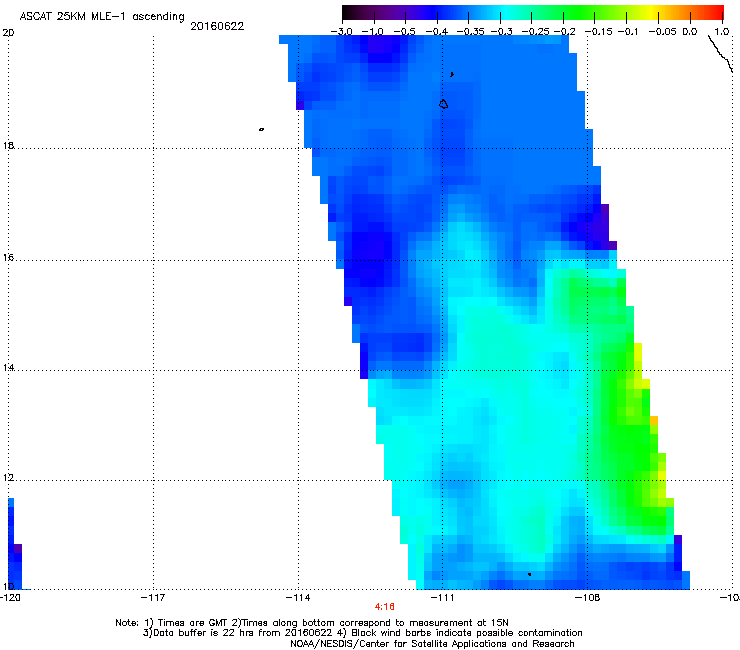The image size is (740, 650).
Task: Click the longitude label -111
Action: pos(442,598)
